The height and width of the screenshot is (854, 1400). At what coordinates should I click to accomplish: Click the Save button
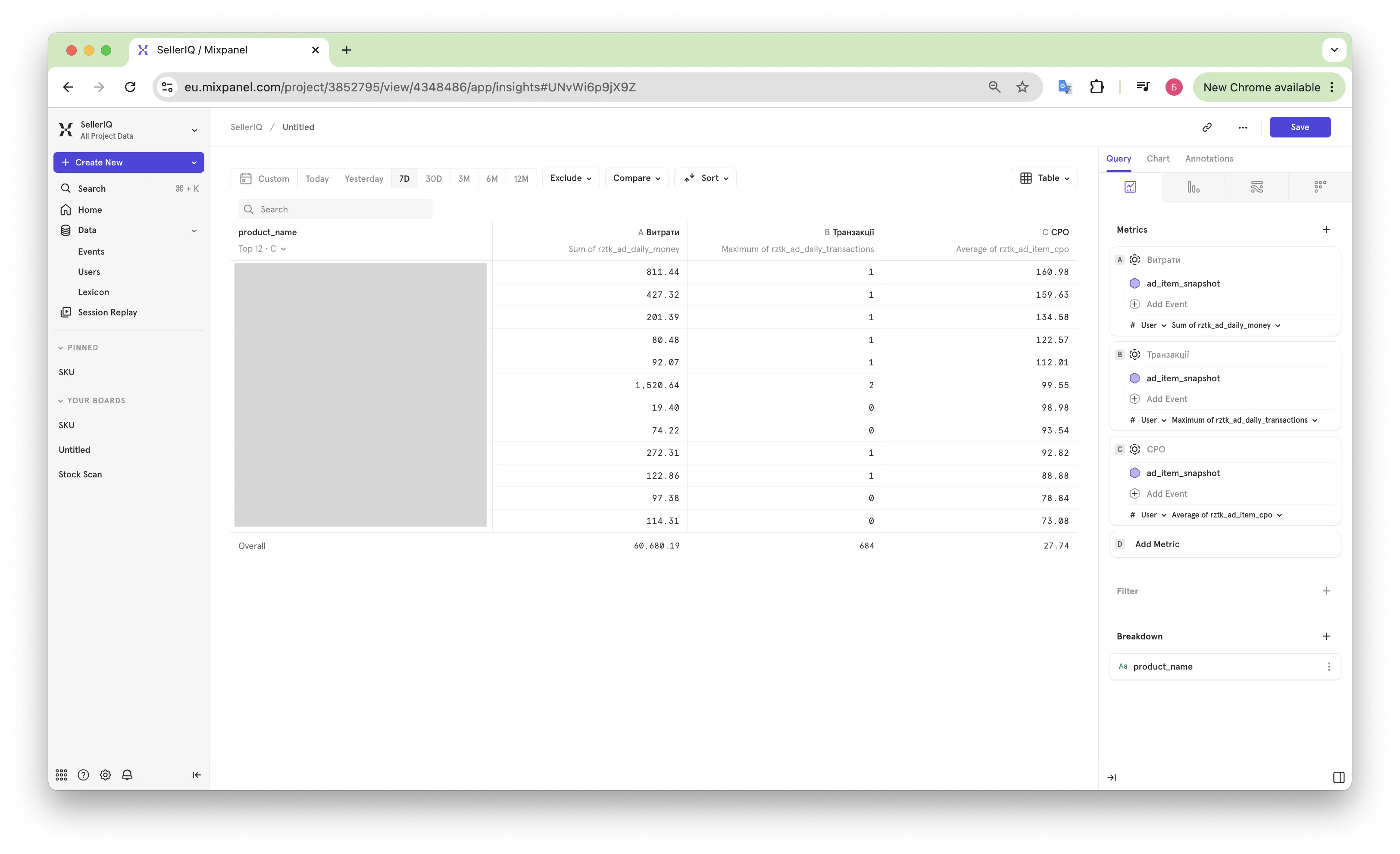click(1300, 127)
